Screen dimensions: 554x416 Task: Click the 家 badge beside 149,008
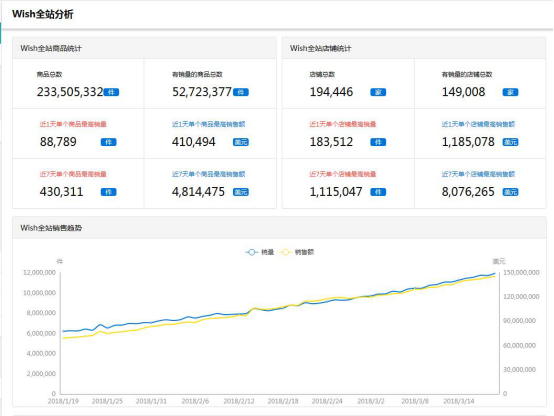tap(510, 92)
